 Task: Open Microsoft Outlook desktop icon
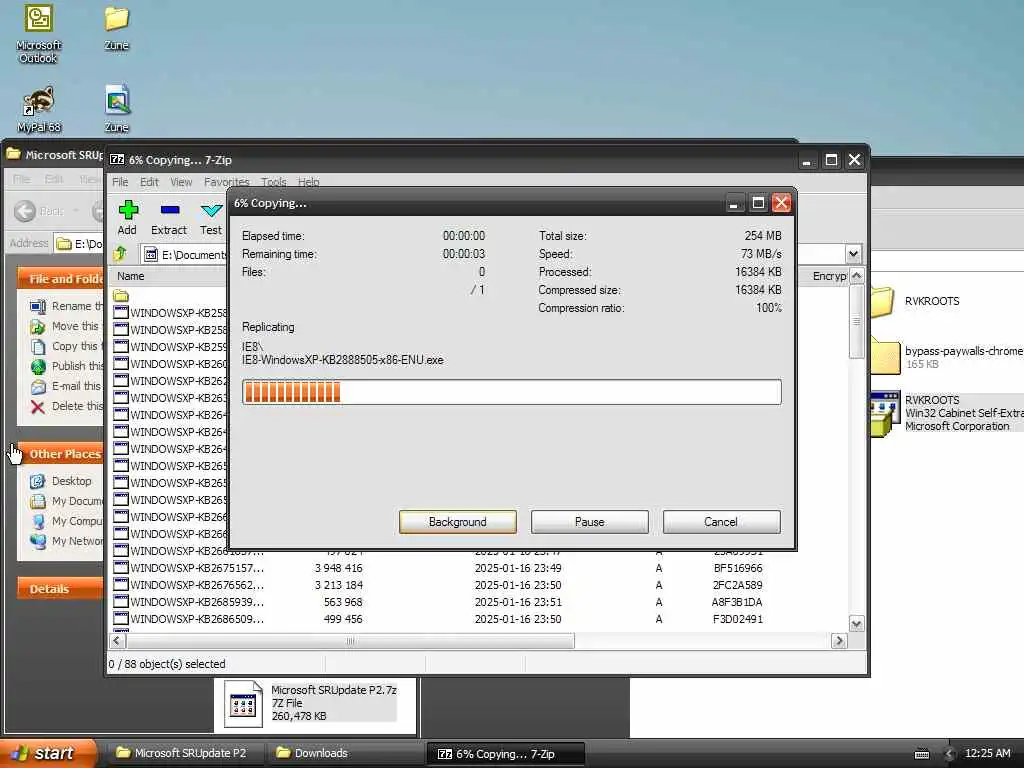click(x=39, y=33)
